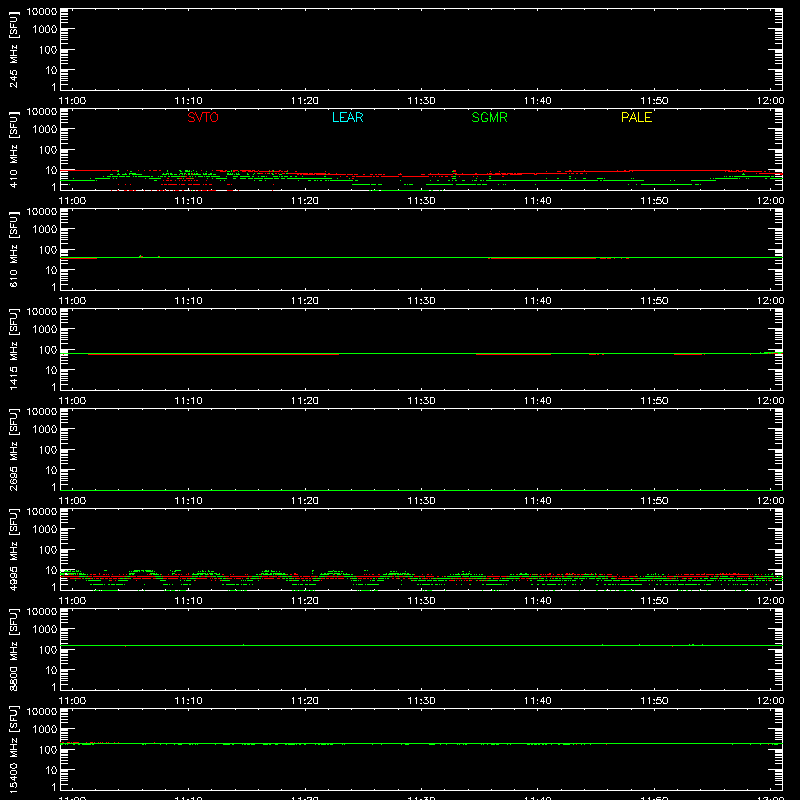The width and height of the screenshot is (800, 800).
Task: Select the 245 MHz [SFU] axis title
Action: pyautogui.click(x=13, y=50)
